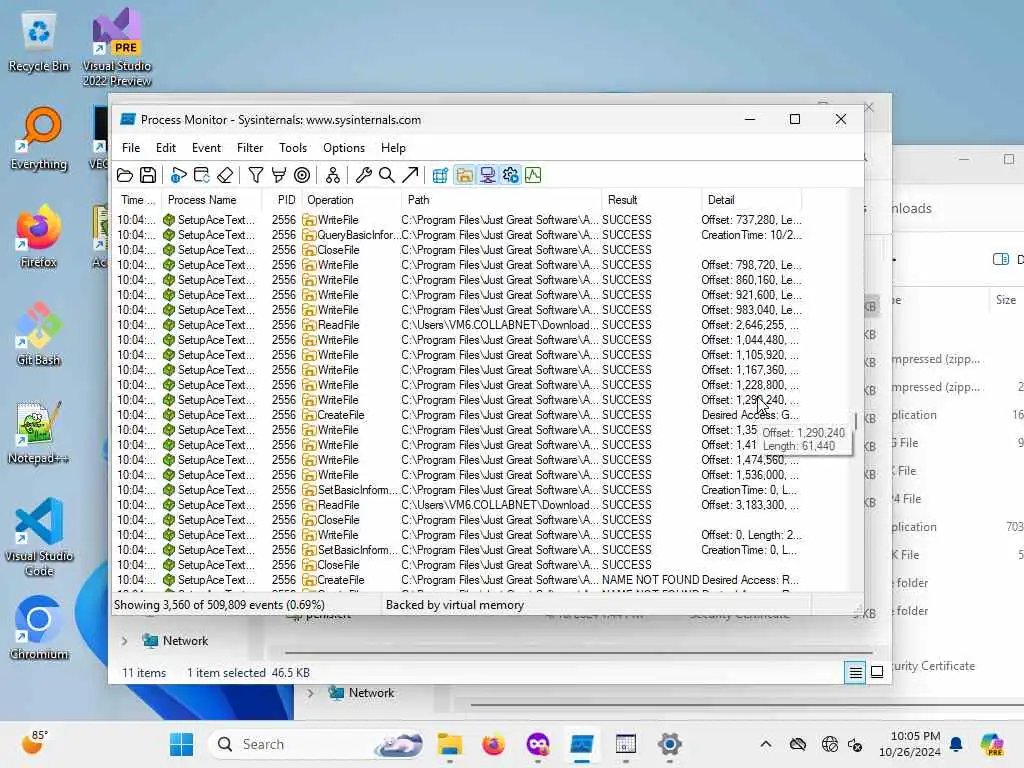Screen dimensions: 1024x768
Task: Toggle Show Process and Thread Activity button
Action: [x=510, y=175]
